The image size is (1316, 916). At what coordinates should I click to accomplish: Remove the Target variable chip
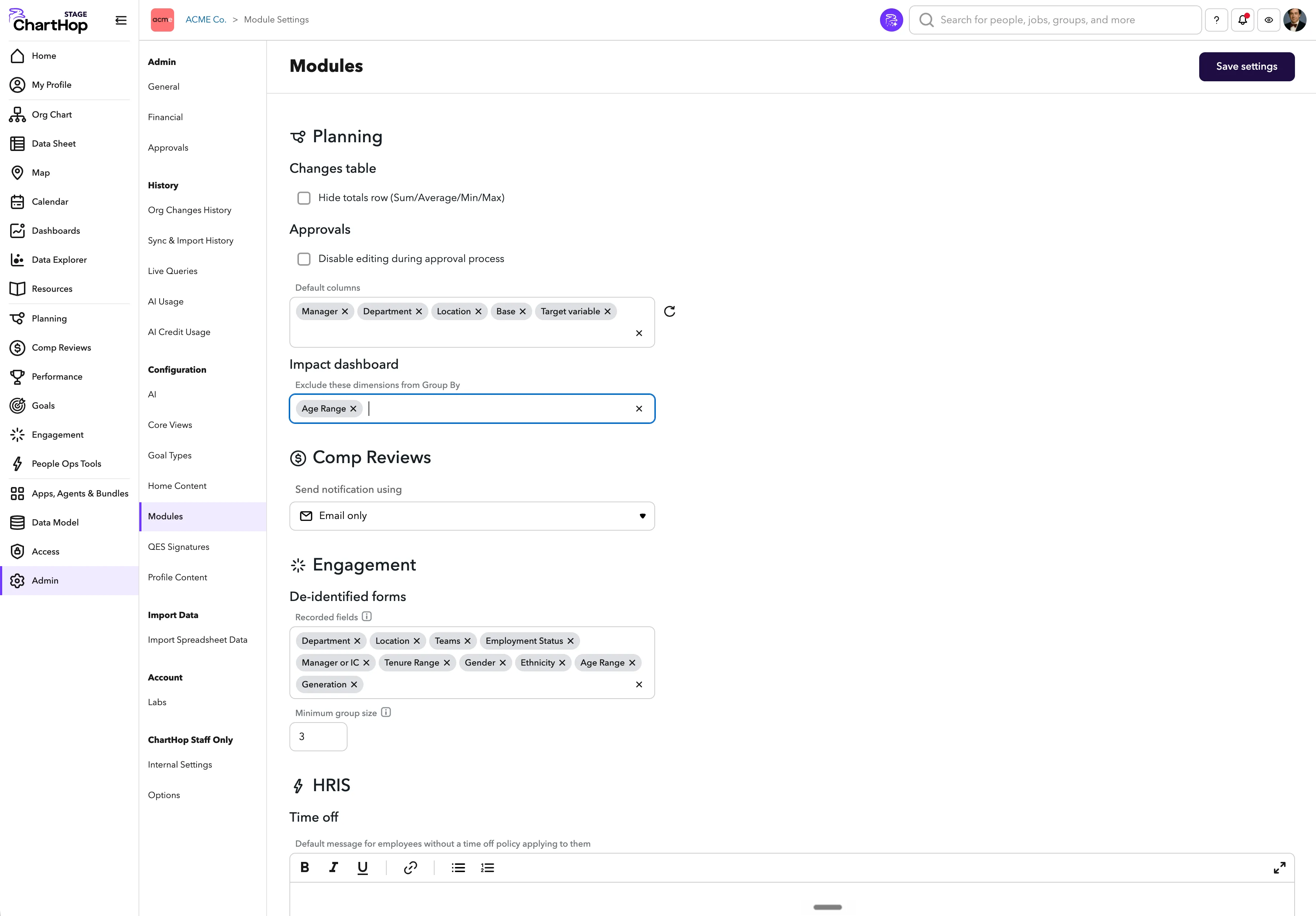tap(608, 311)
